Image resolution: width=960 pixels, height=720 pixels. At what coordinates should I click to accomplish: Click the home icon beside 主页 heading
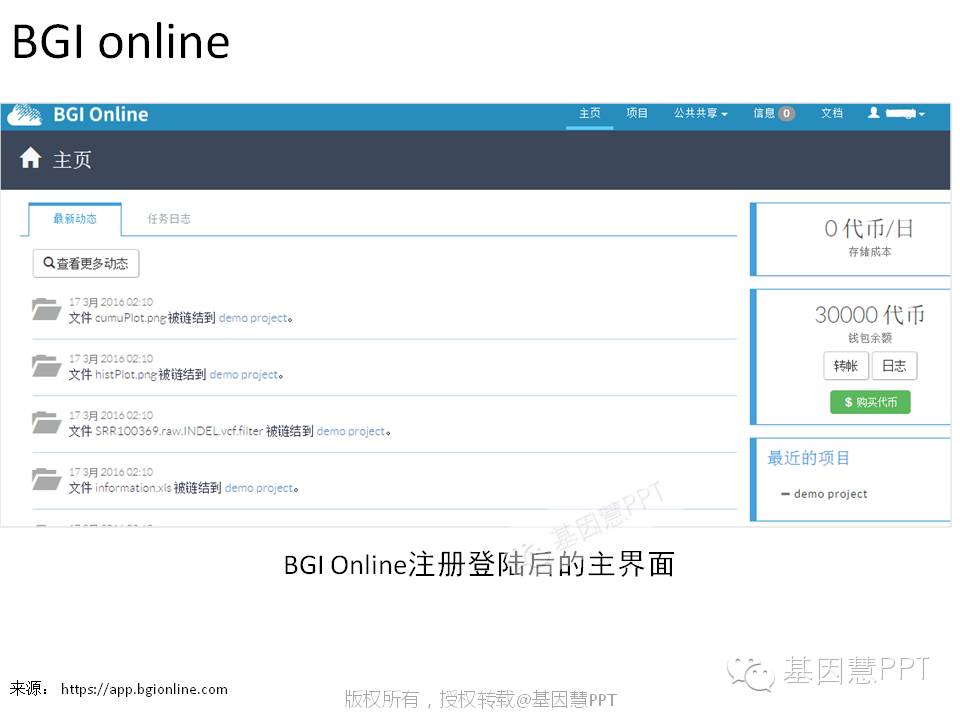tap(31, 158)
